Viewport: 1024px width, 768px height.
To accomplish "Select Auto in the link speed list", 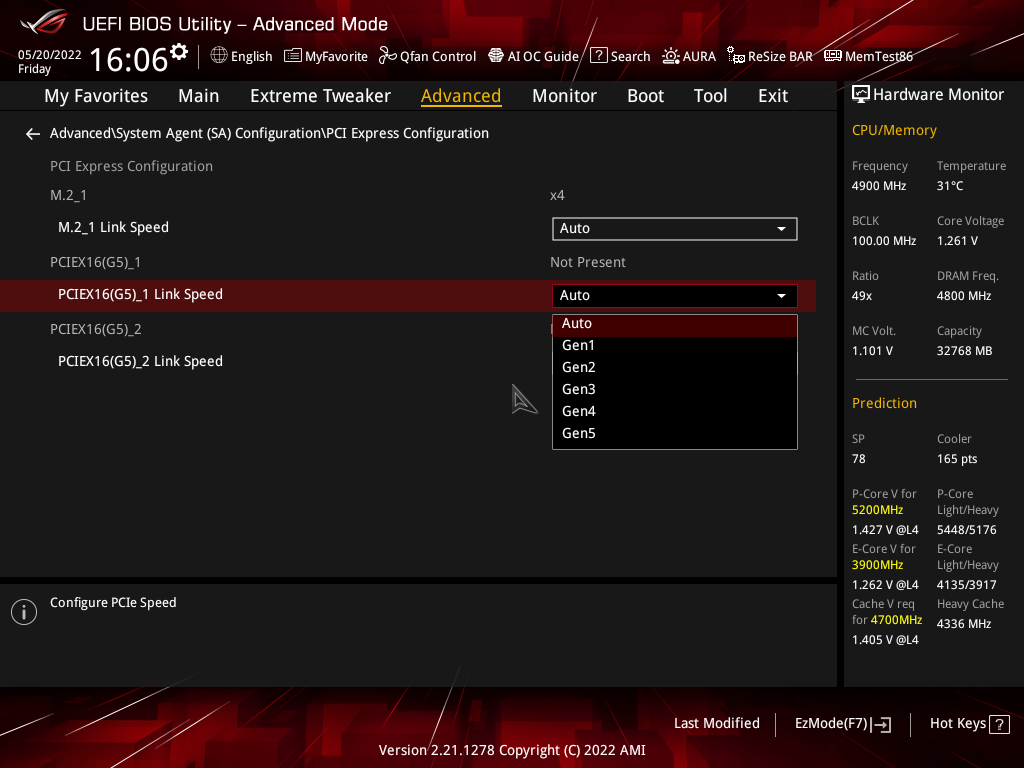I will [x=675, y=324].
